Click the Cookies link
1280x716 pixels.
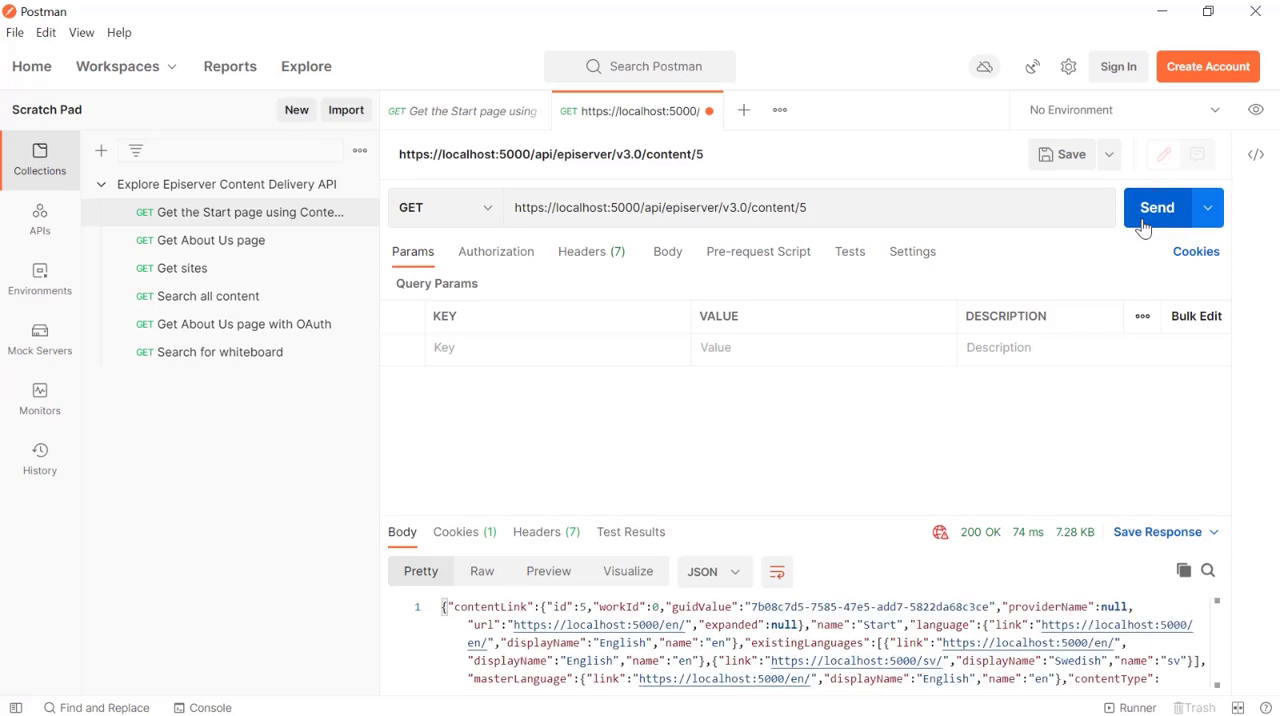[1196, 252]
